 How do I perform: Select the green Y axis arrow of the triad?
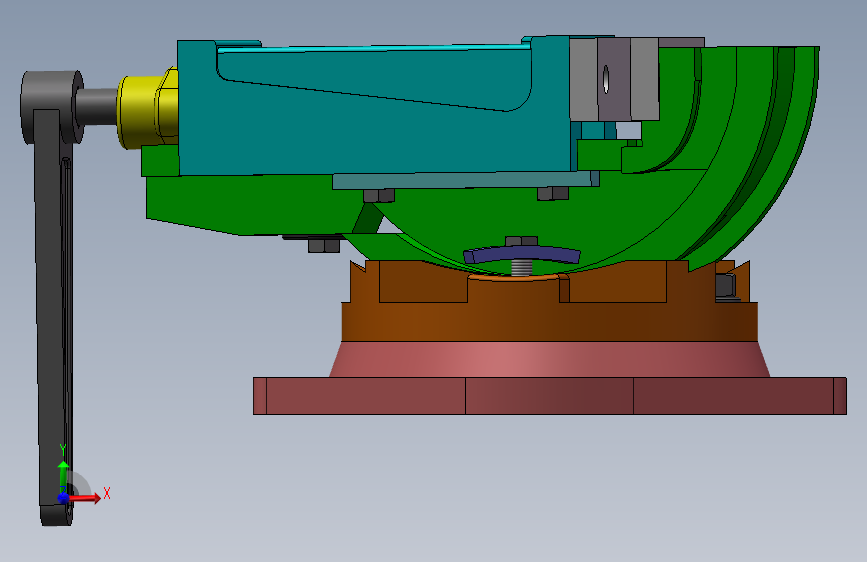click(x=64, y=474)
